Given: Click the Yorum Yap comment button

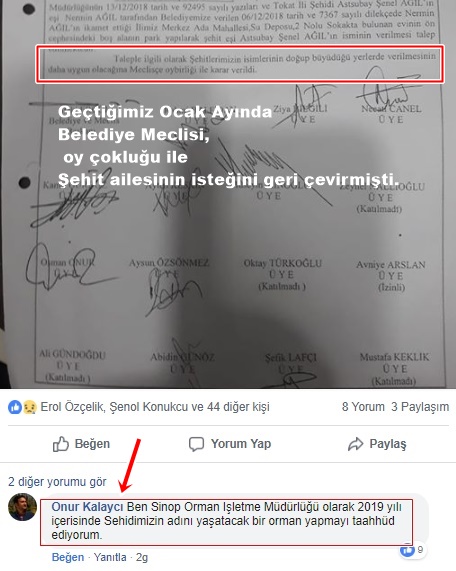Looking at the screenshot, I should (230, 444).
